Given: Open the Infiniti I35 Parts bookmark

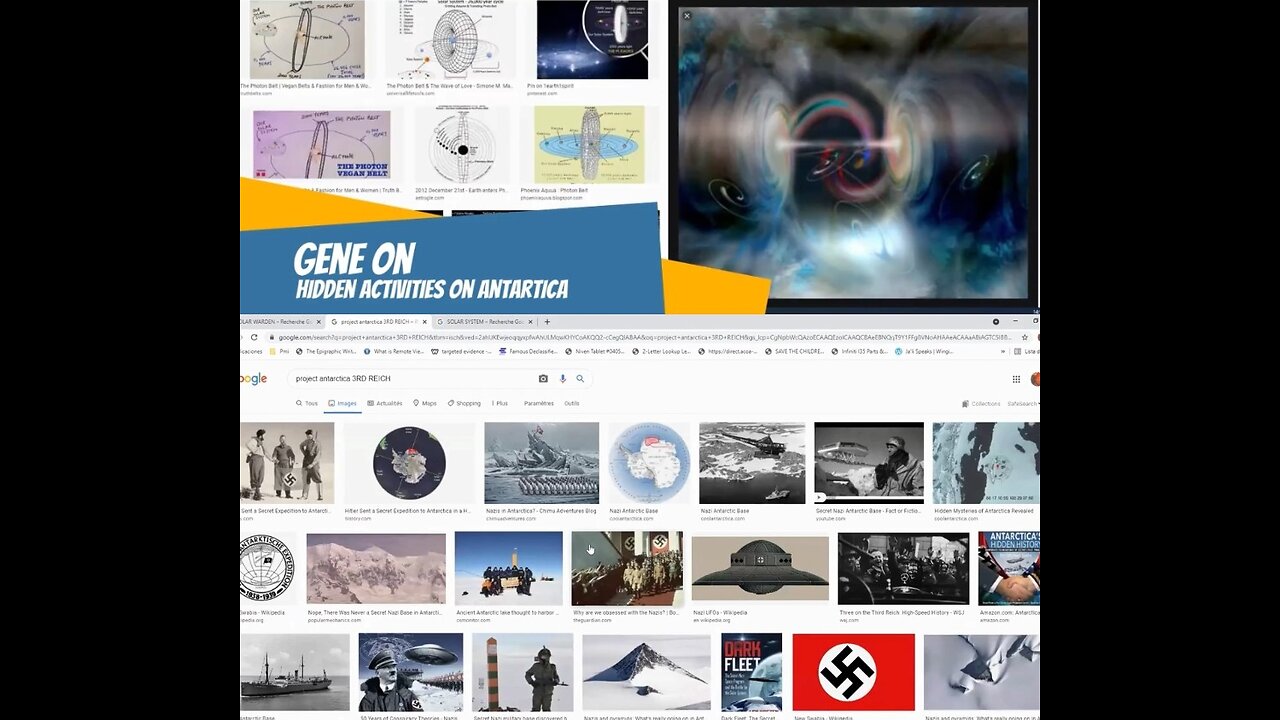Looking at the screenshot, I should click(x=859, y=352).
